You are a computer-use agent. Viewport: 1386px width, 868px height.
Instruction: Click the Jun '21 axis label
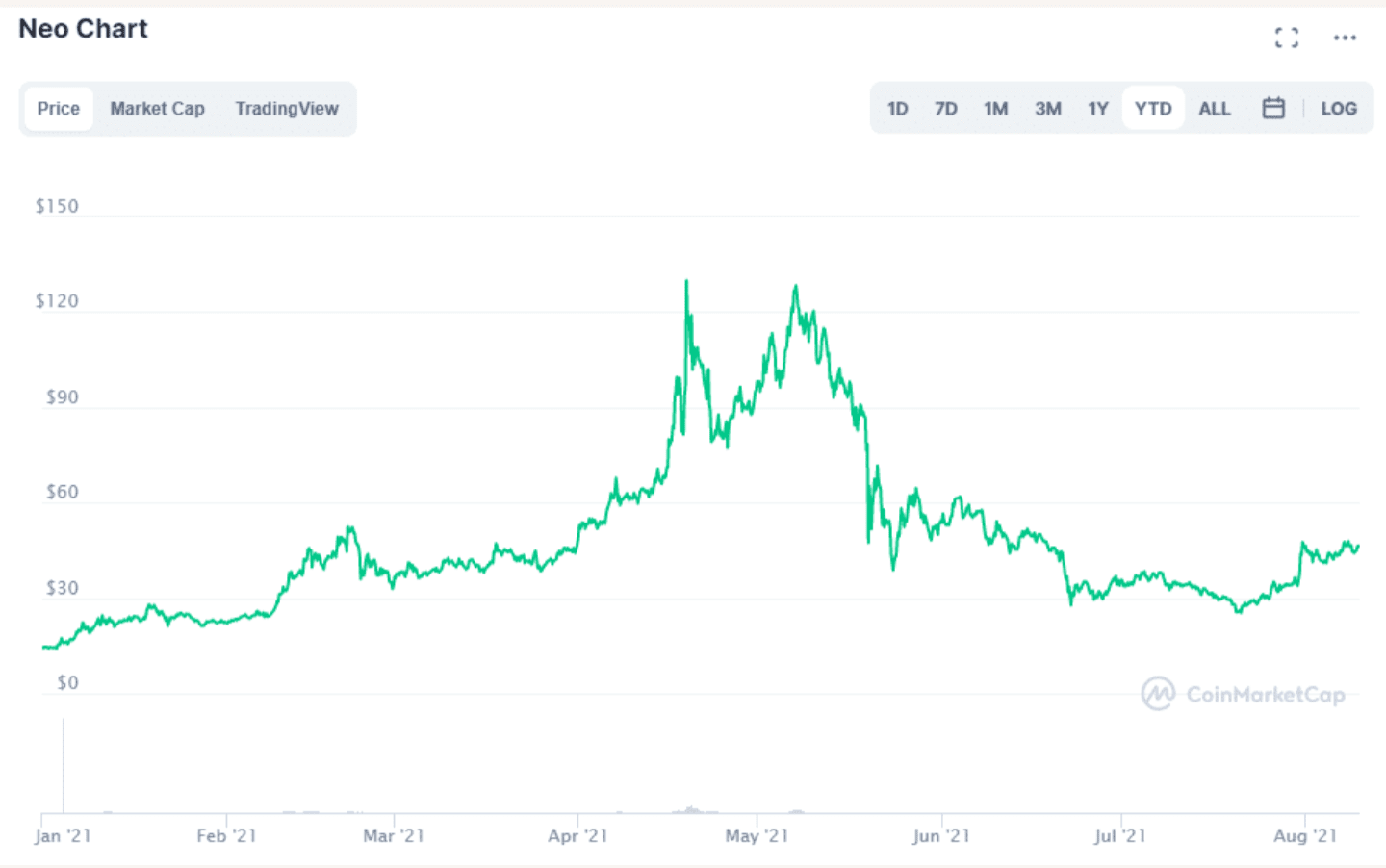click(x=941, y=835)
